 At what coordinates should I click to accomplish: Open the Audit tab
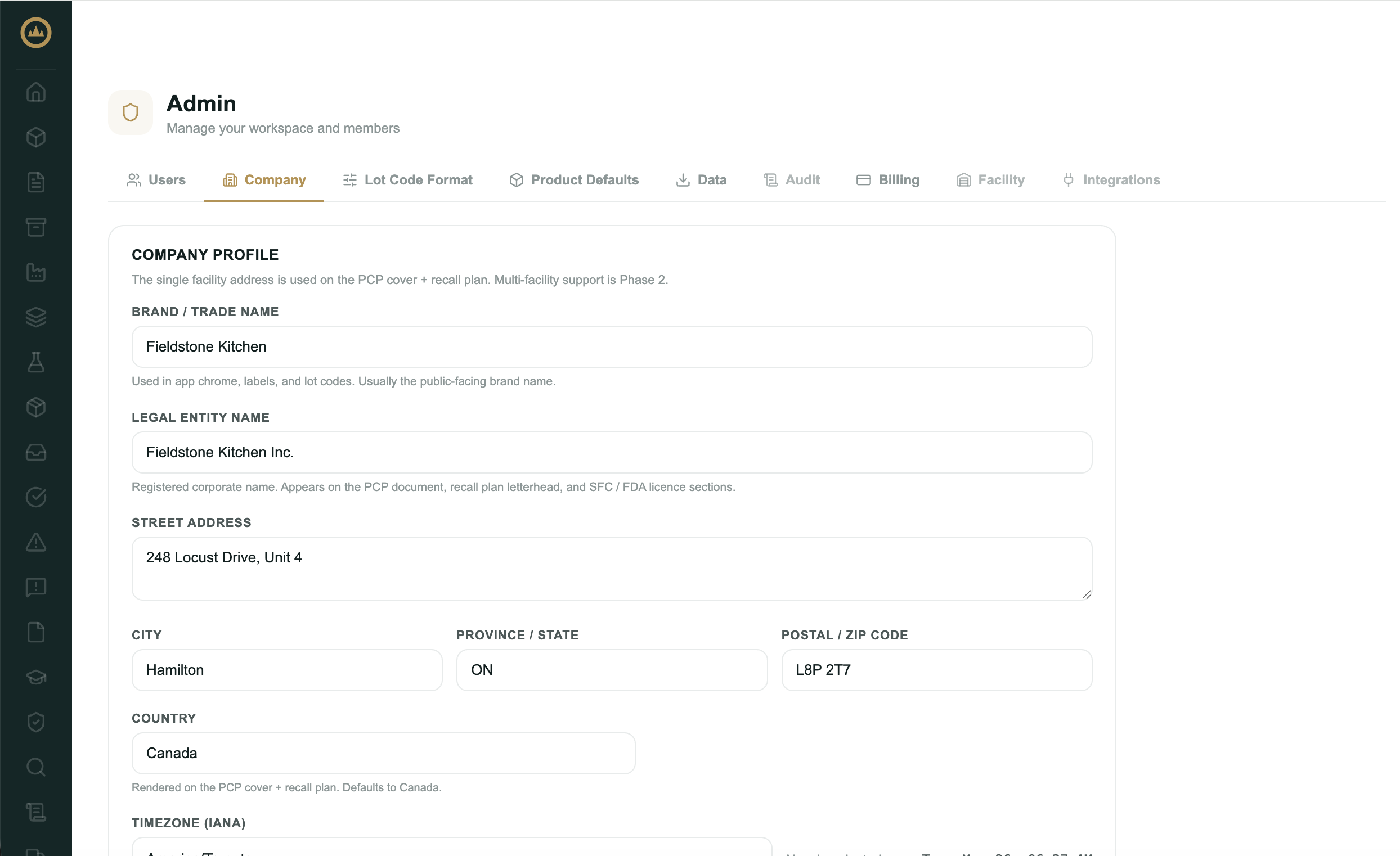(x=792, y=180)
